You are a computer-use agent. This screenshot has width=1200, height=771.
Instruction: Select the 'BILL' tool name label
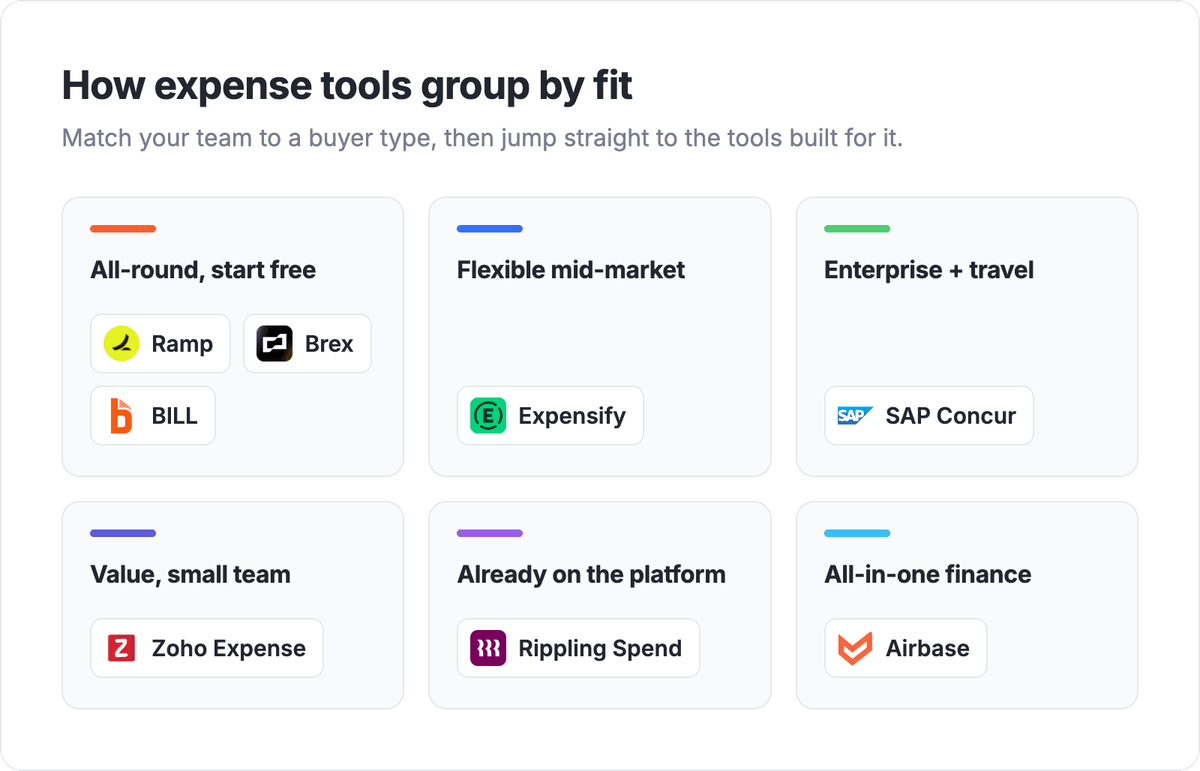point(175,416)
